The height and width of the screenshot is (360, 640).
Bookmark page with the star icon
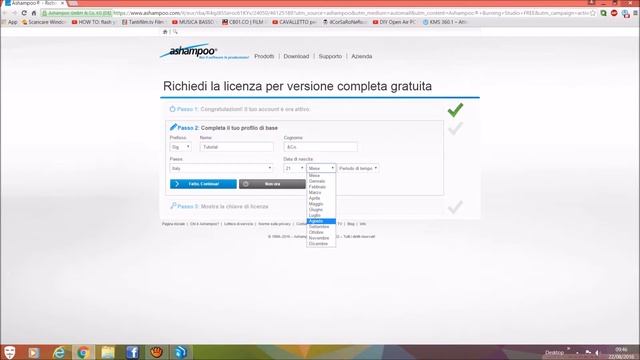point(593,13)
